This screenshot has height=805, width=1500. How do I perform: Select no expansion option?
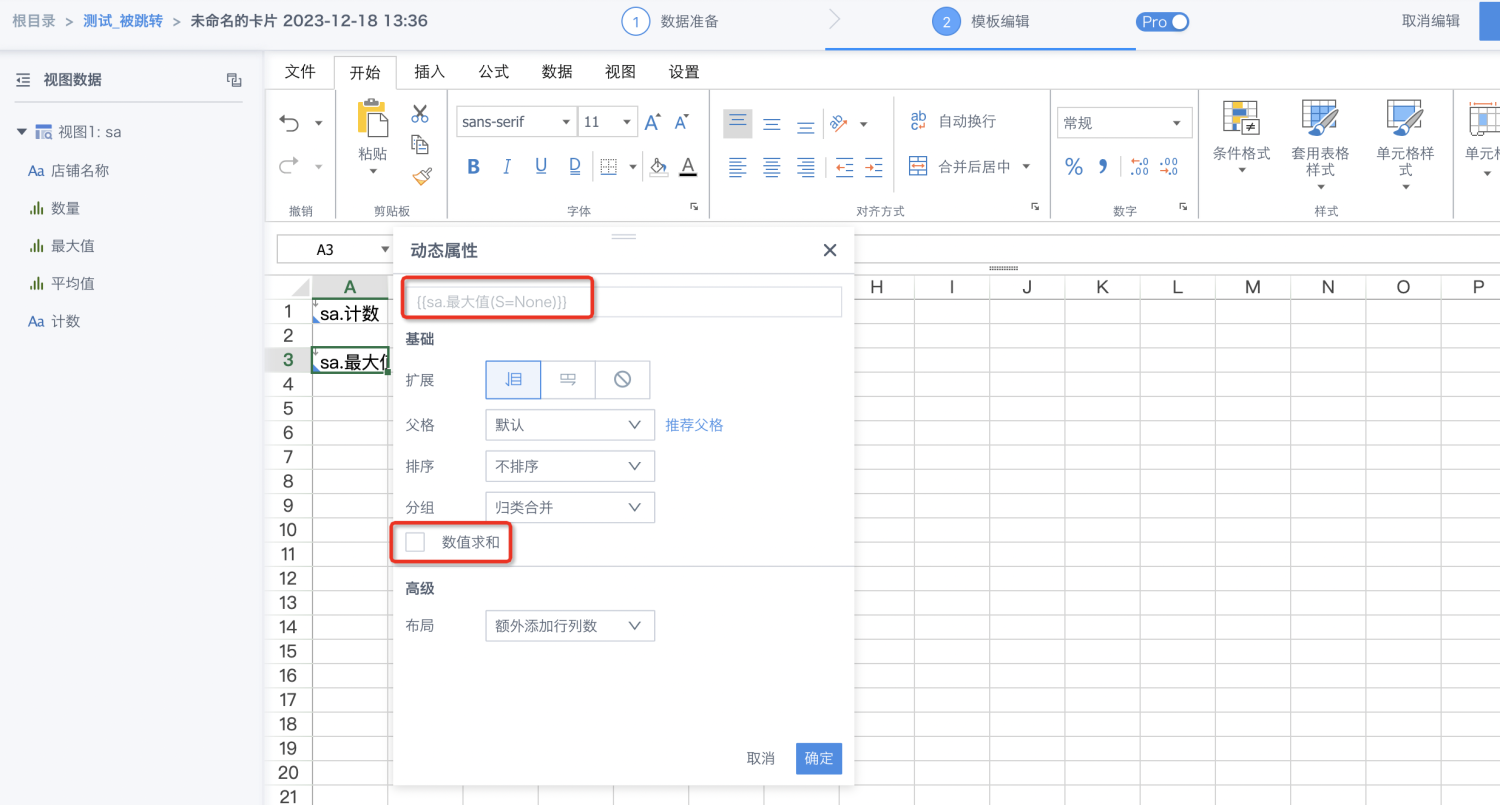(x=622, y=380)
